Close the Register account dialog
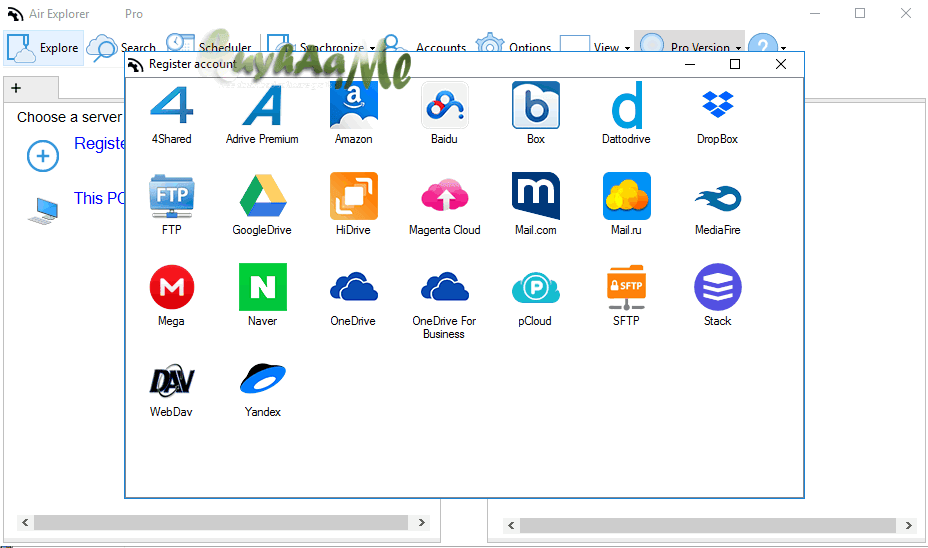The width and height of the screenshot is (928, 548). point(781,64)
